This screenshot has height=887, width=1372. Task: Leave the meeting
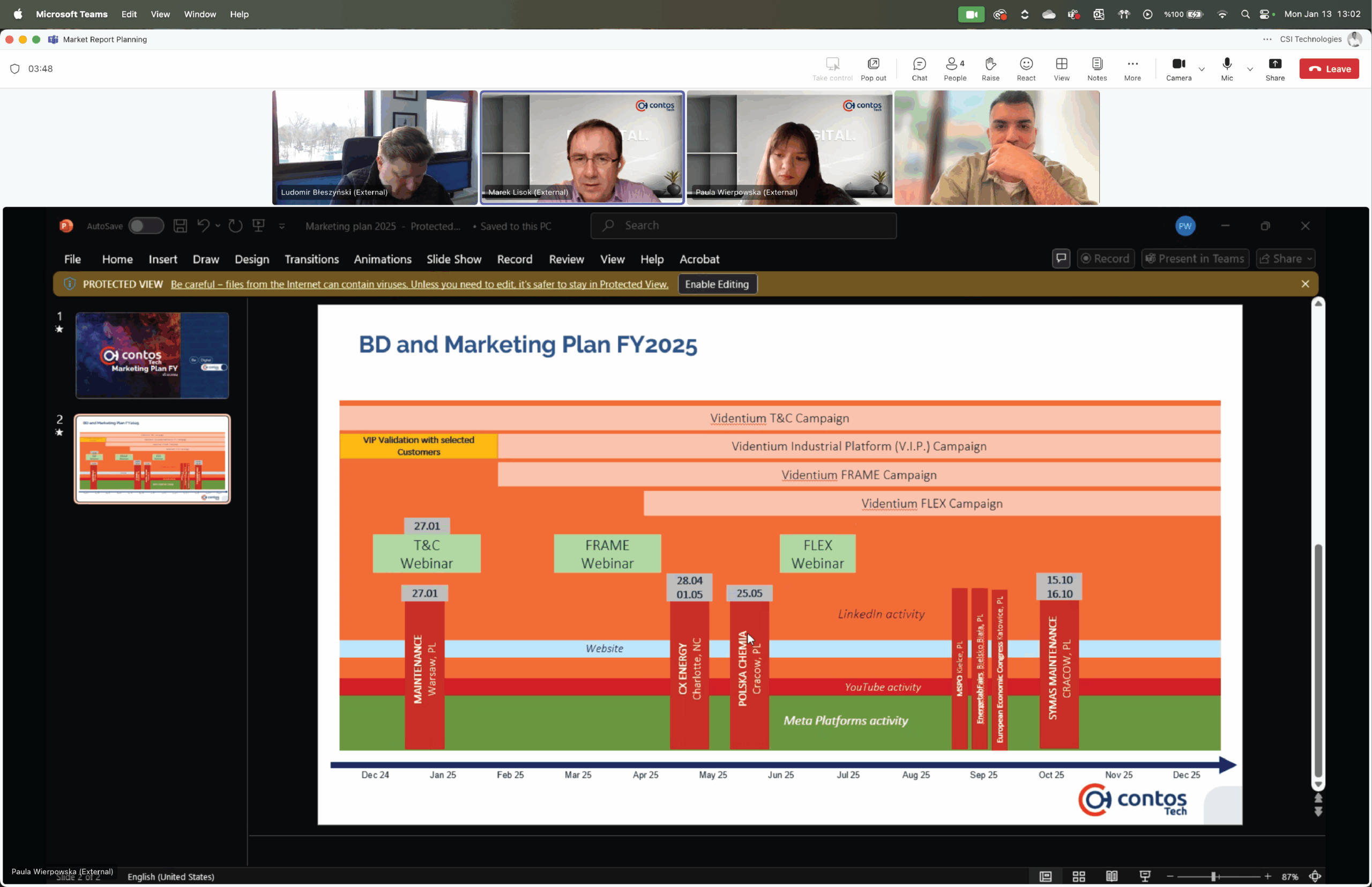coord(1329,69)
